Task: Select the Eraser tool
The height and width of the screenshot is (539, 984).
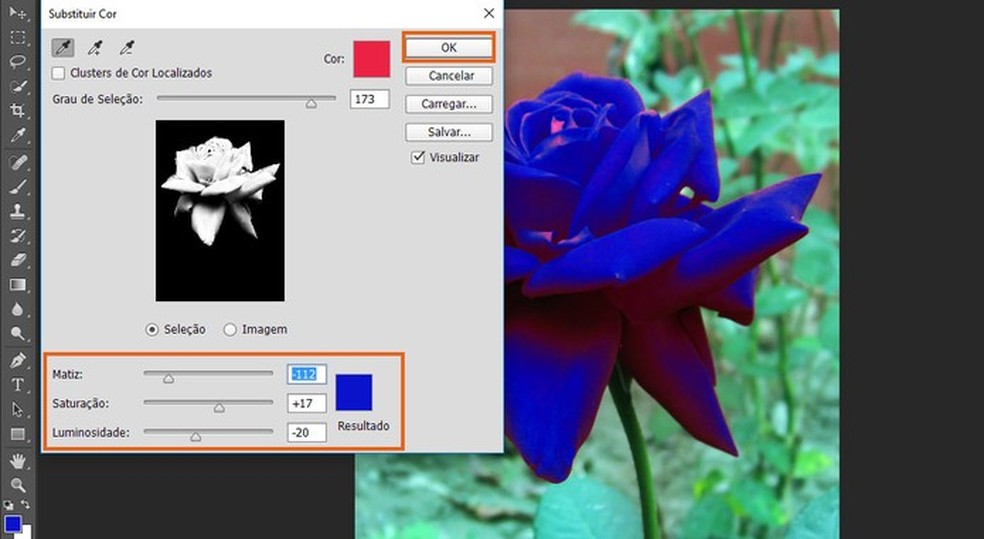Action: (18, 260)
